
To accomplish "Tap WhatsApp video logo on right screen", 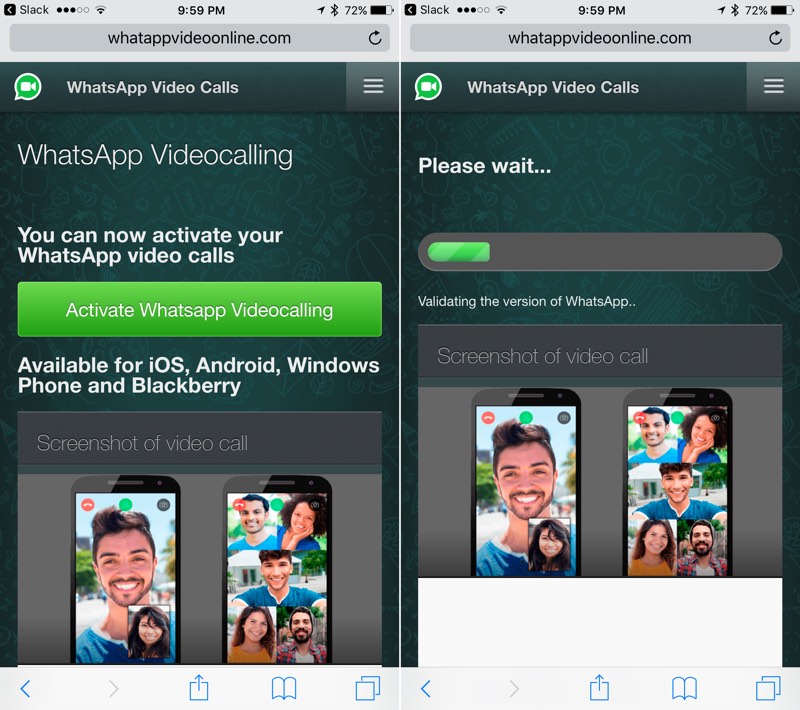I will coord(428,87).
